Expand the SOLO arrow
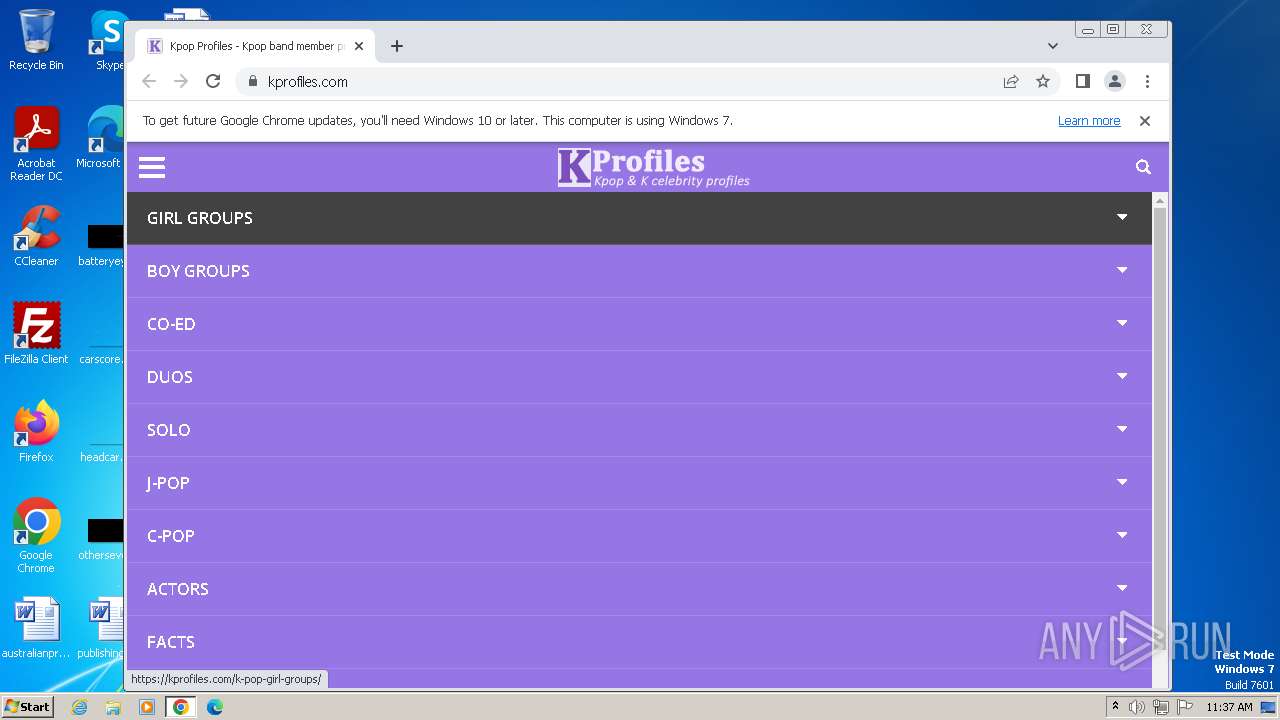The image size is (1280, 720). click(x=1122, y=429)
